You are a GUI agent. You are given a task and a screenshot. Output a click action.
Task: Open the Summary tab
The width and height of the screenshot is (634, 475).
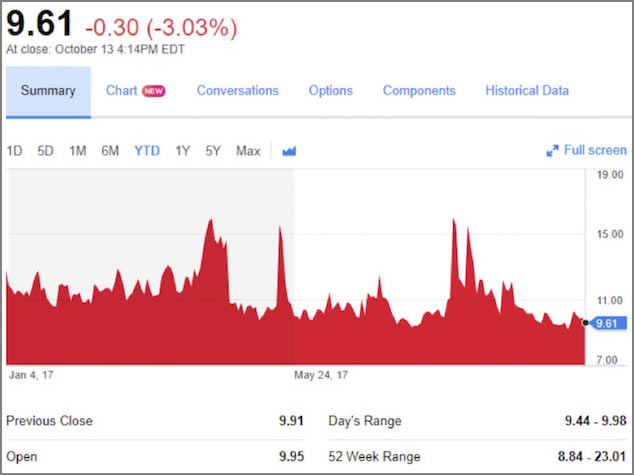click(x=48, y=91)
